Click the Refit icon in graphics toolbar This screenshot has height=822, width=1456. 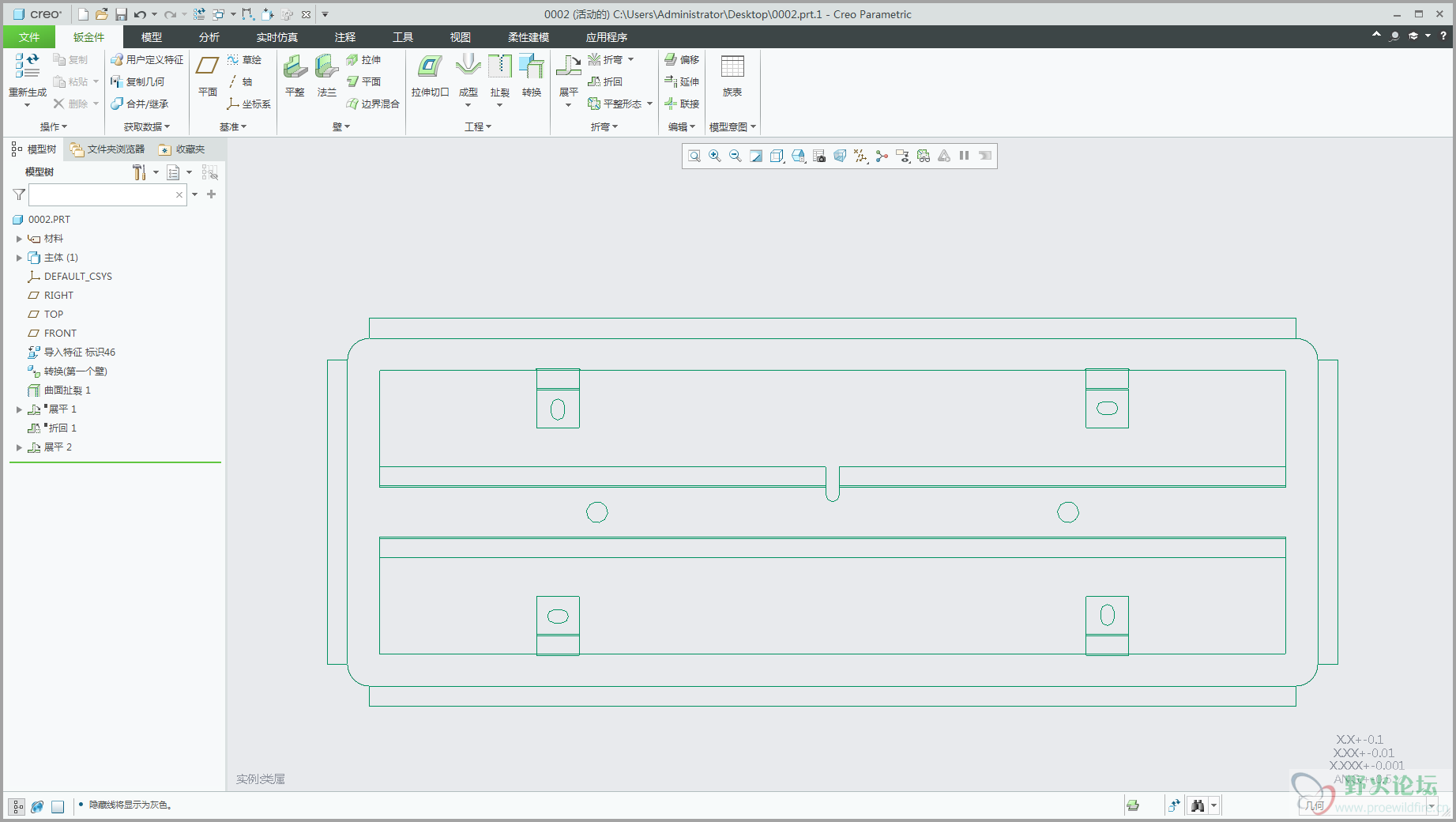pyautogui.click(x=694, y=156)
